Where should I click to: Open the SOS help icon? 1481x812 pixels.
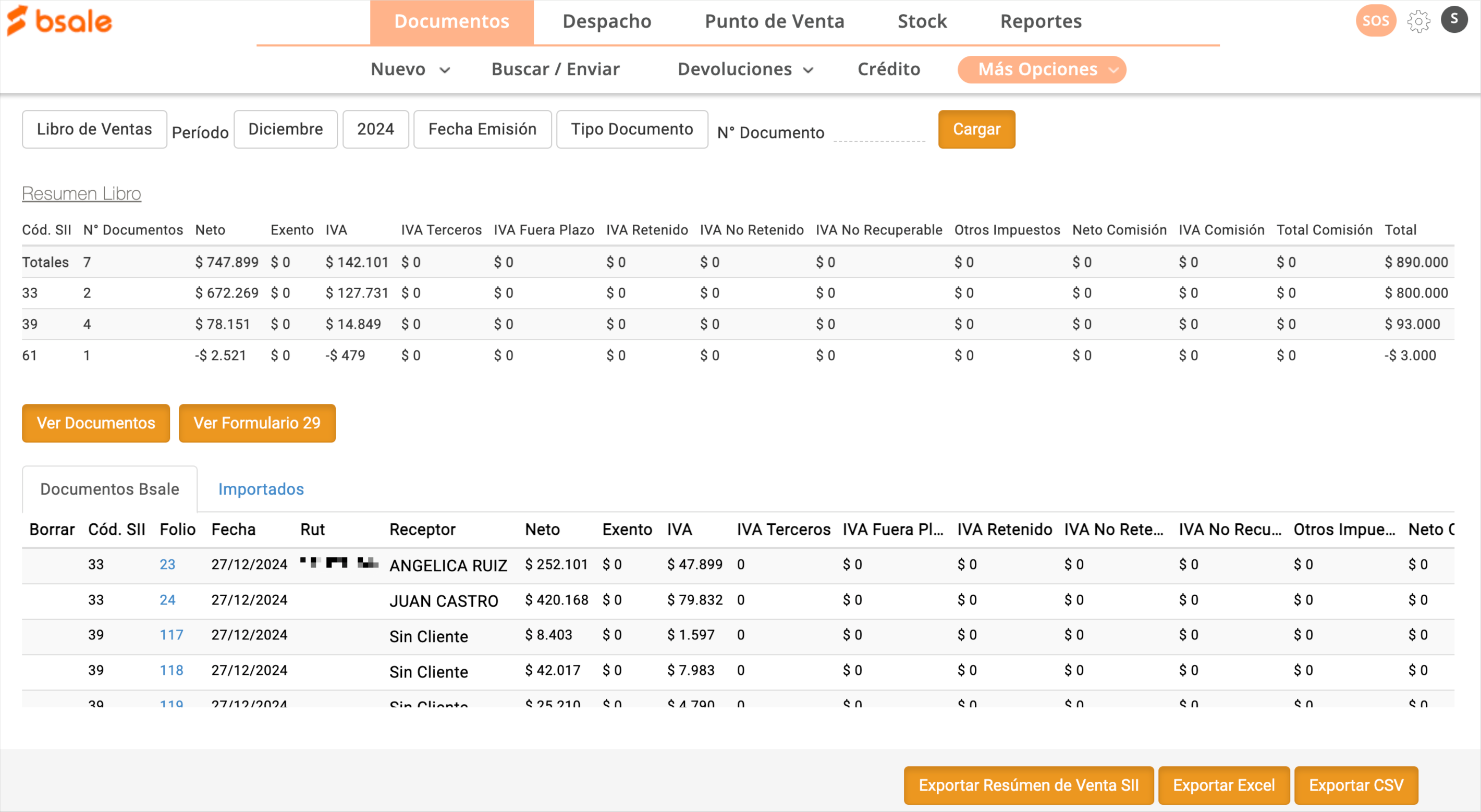pos(1375,21)
